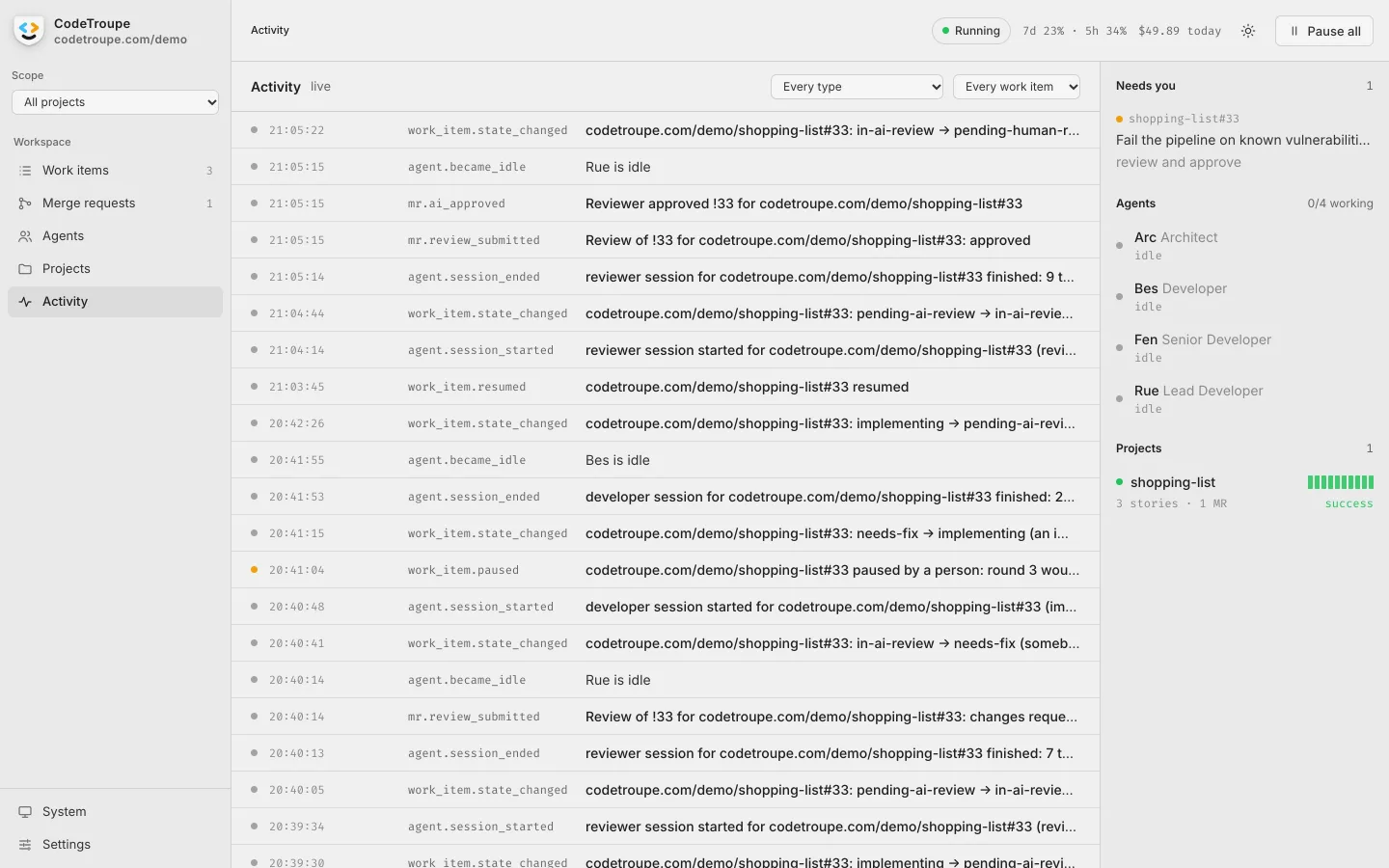Select the 21:05:15 Rue is idle row

point(666,167)
